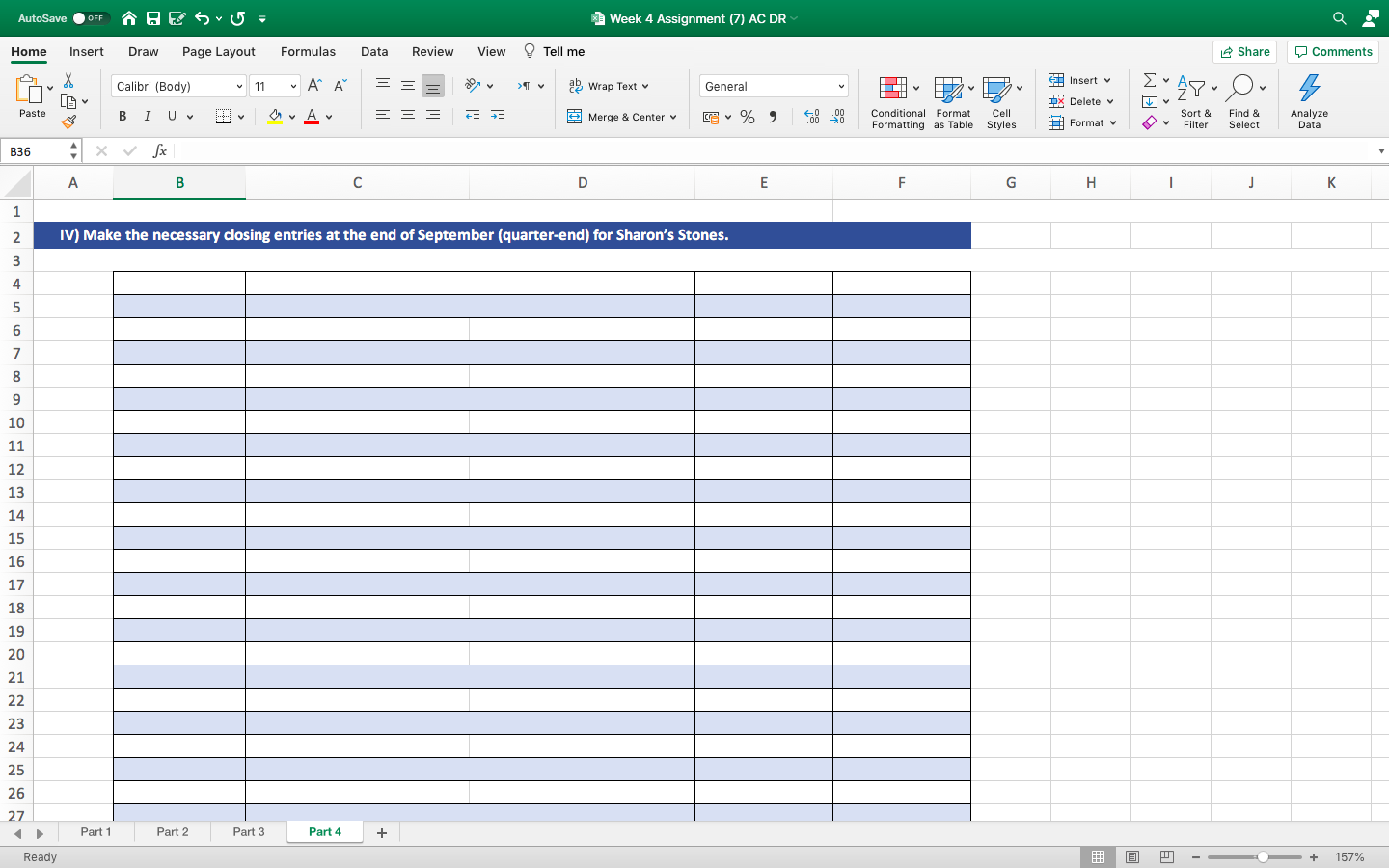Image resolution: width=1389 pixels, height=868 pixels.
Task: Click Analyze Data button
Action: coord(1309,103)
